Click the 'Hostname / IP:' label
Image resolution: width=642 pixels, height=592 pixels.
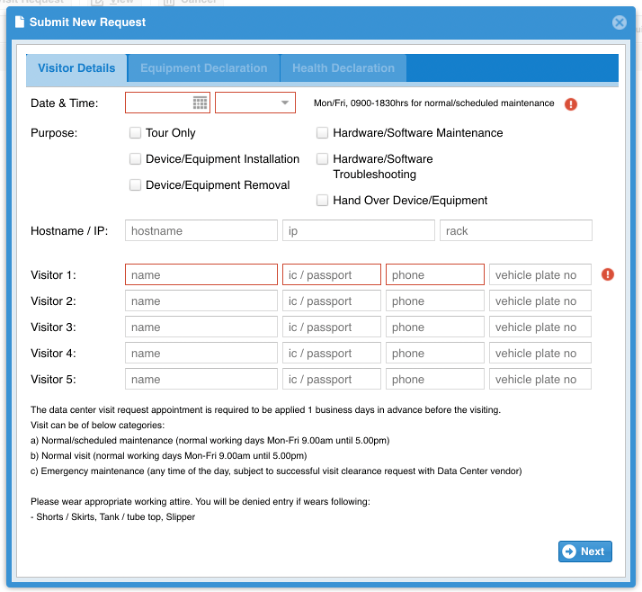tap(69, 231)
